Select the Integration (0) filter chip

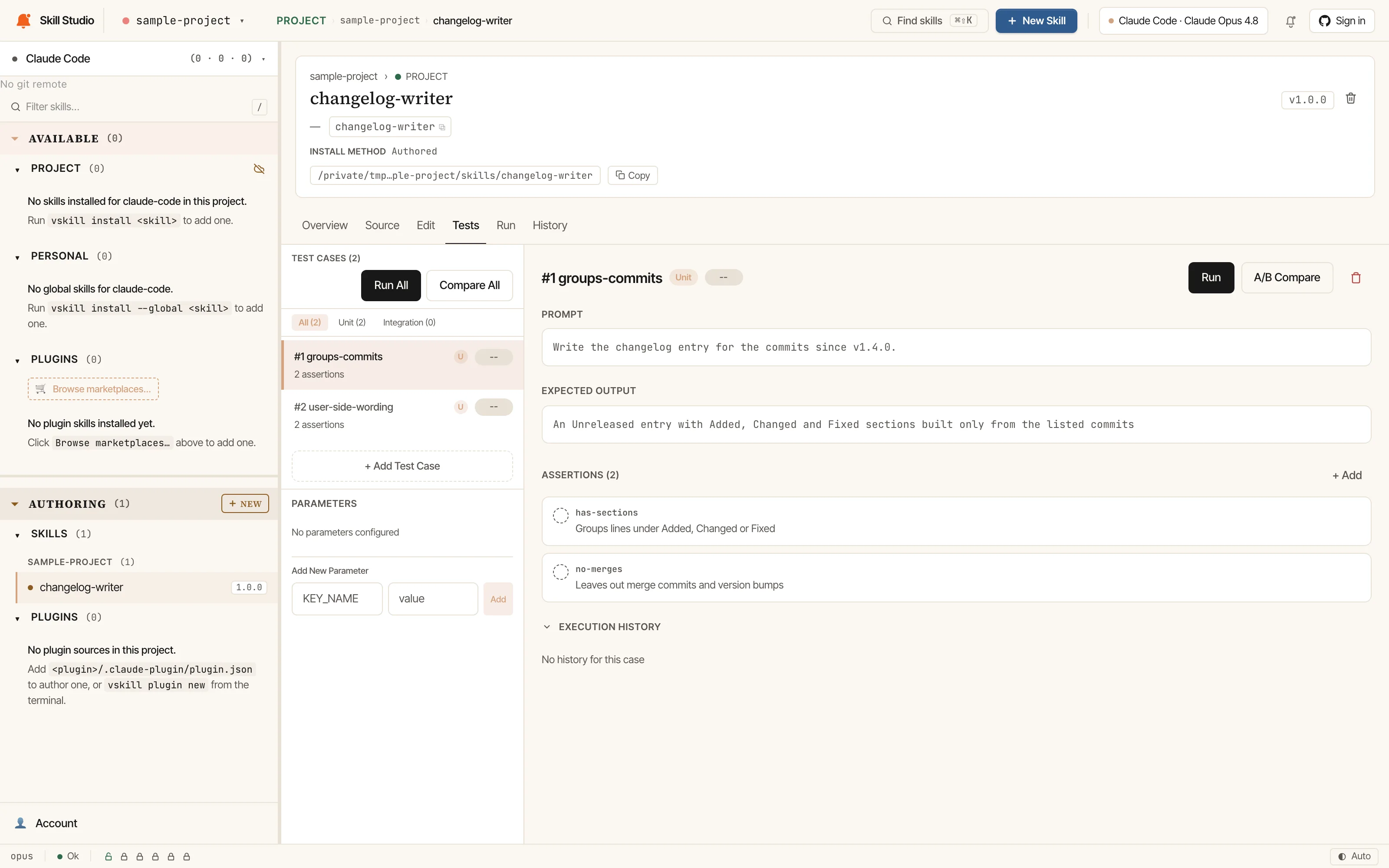tap(409, 322)
